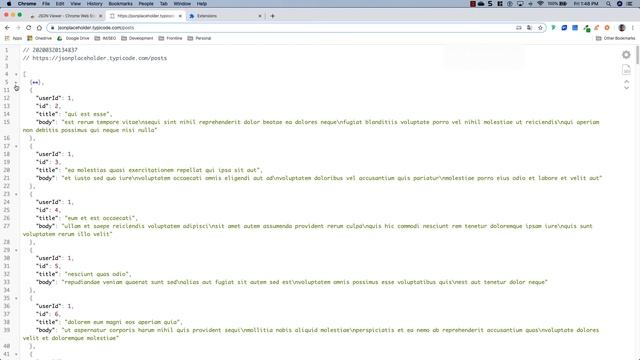Reload the page with the refresh icon

point(29,28)
